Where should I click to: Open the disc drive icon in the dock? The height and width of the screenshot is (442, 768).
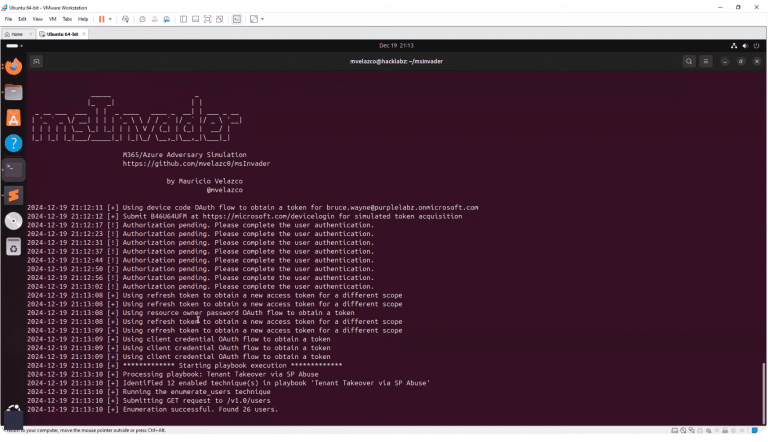14,221
